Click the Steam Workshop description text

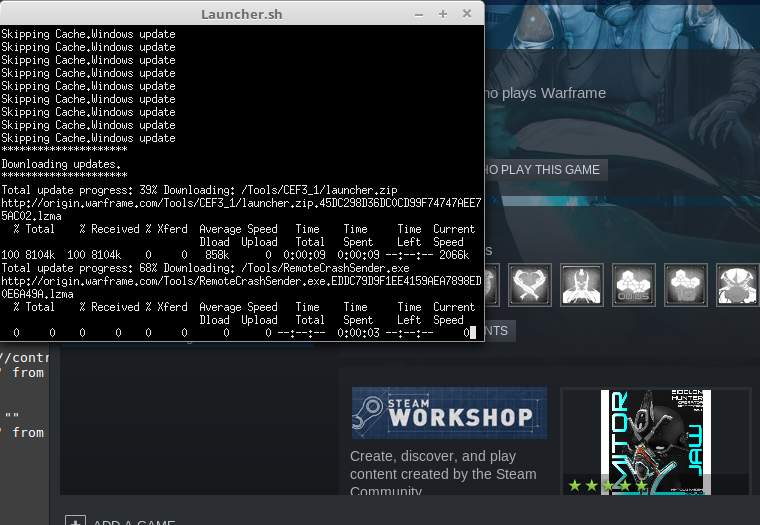pyautogui.click(x=443, y=473)
